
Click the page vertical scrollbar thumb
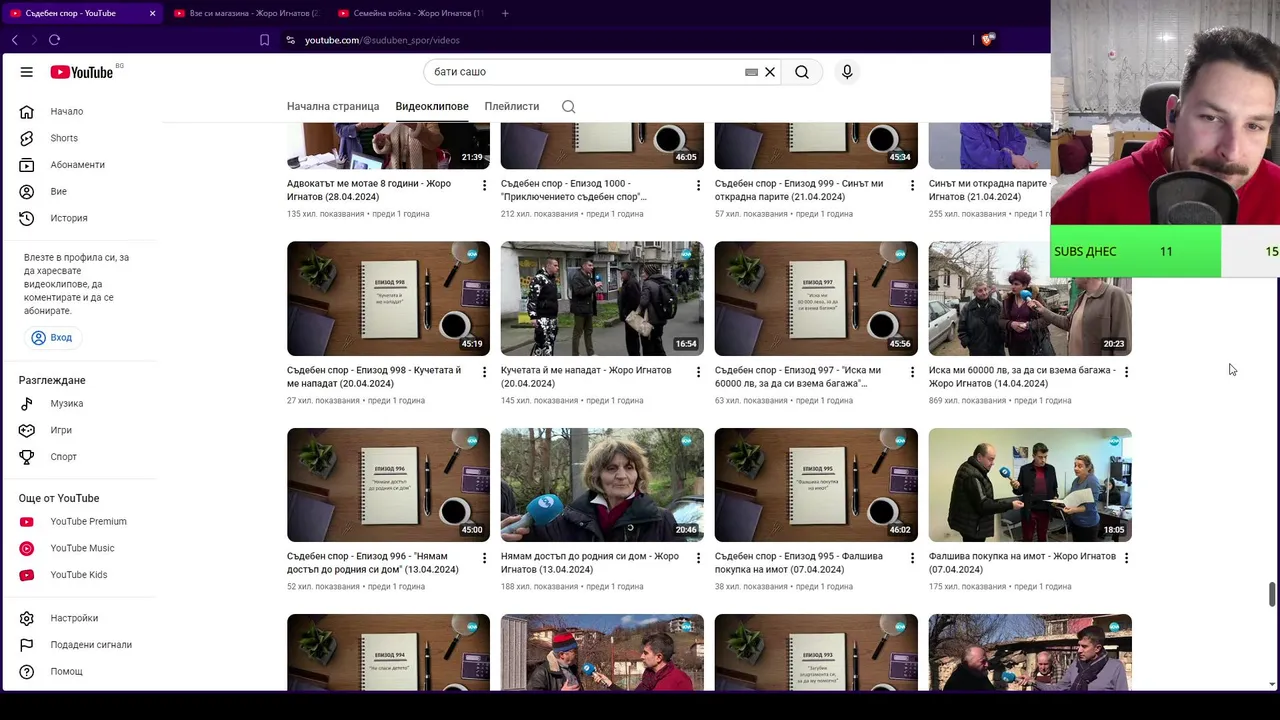(x=1272, y=593)
